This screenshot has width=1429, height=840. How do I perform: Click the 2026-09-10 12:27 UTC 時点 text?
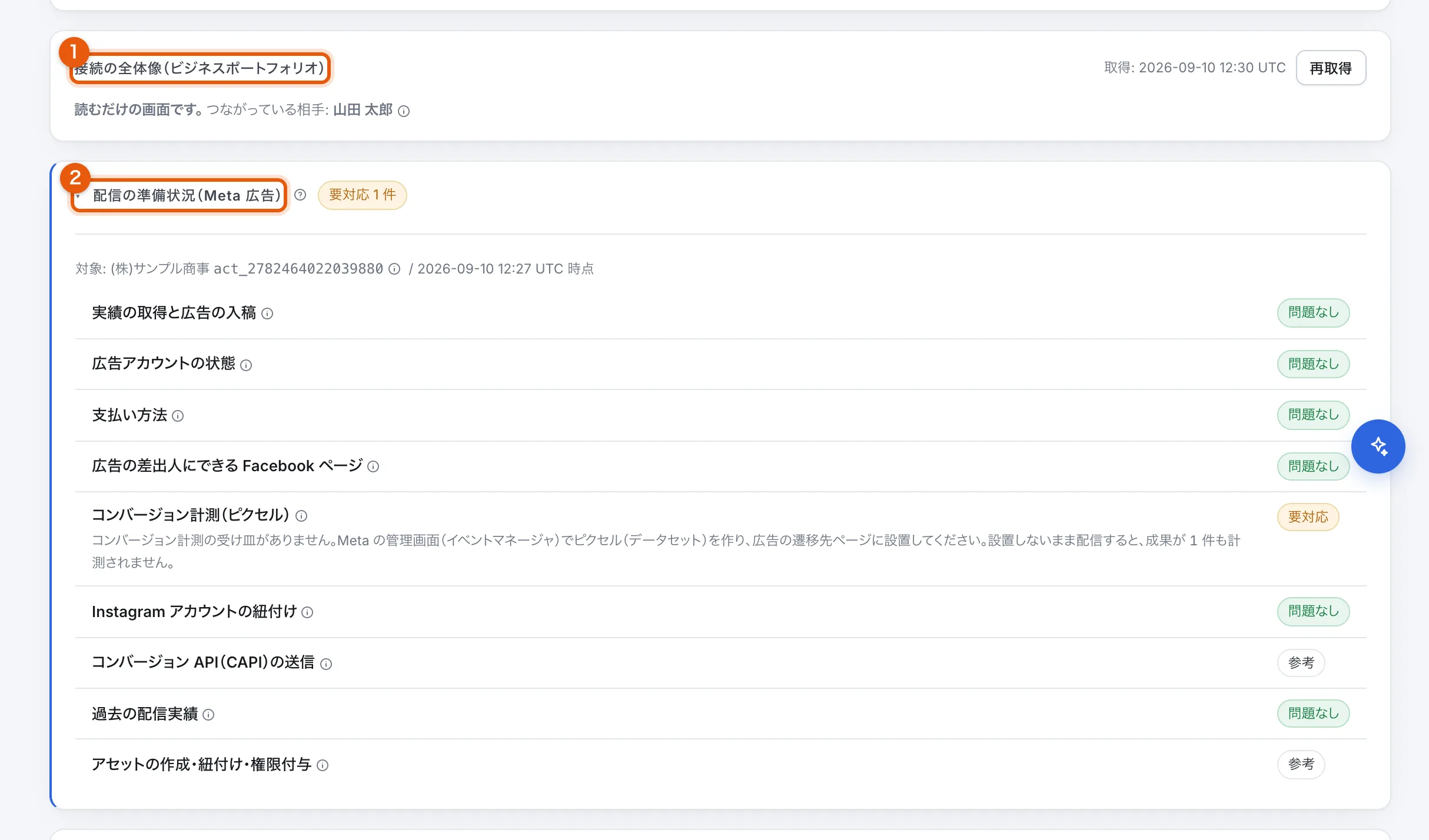pyautogui.click(x=506, y=269)
